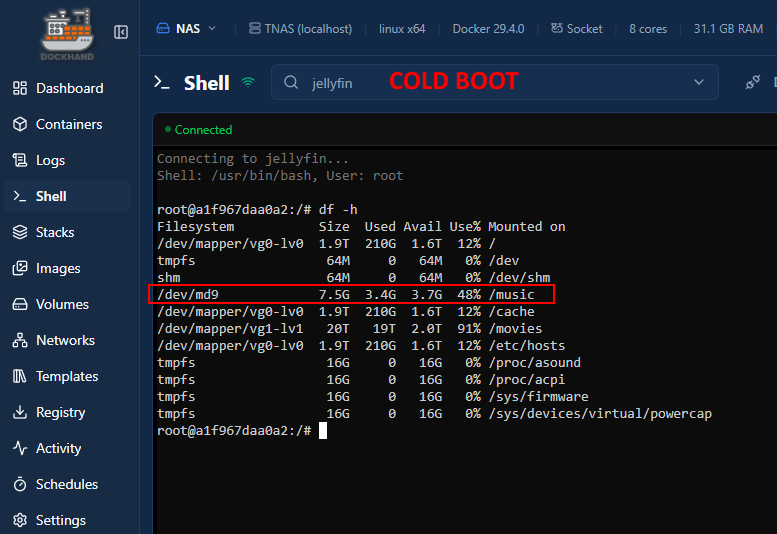The image size is (777, 534).
Task: Click the linux x64 label
Action: coord(402,29)
